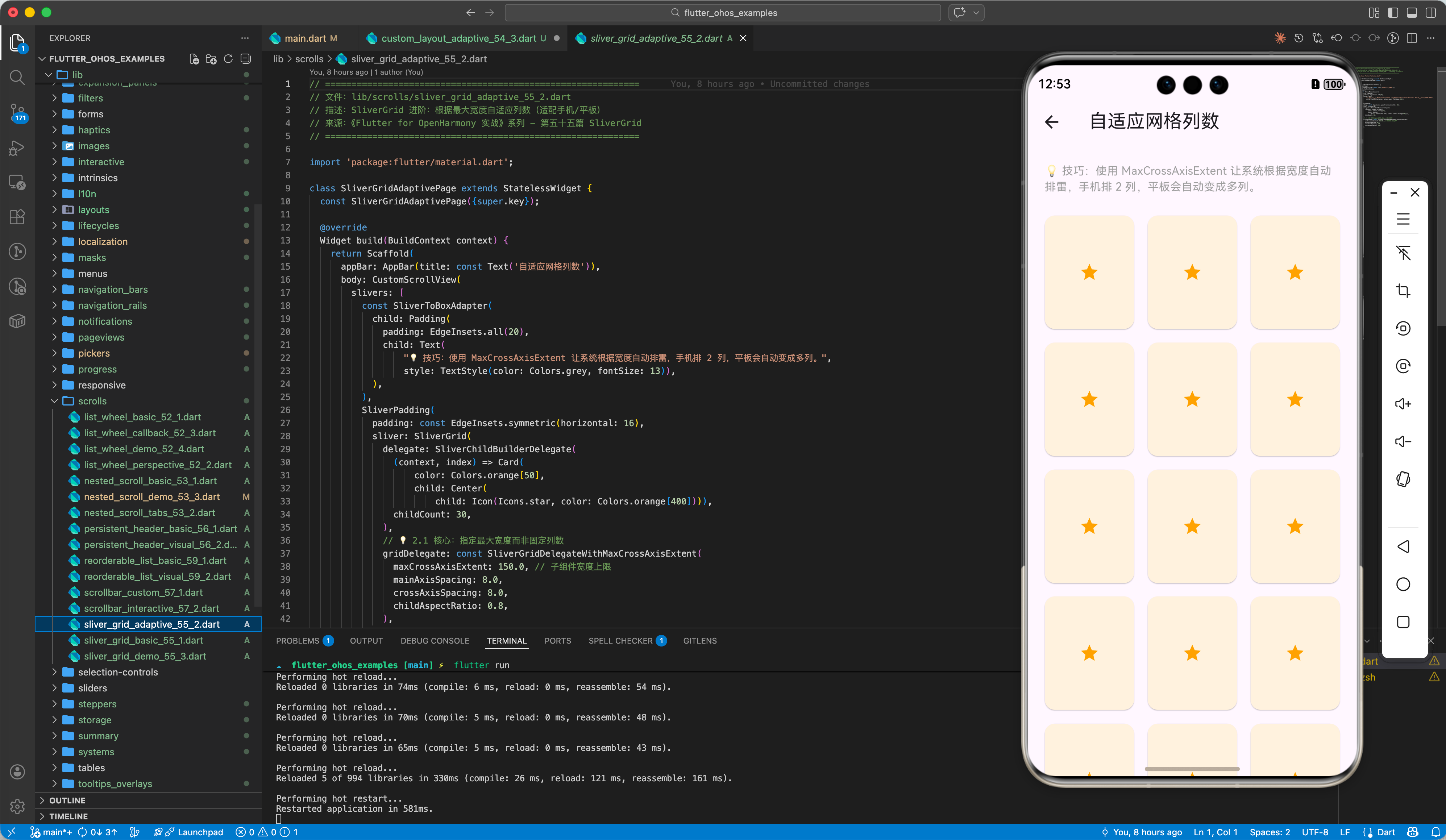The width and height of the screenshot is (1446, 840).
Task: Expand the navigation_bars folder
Action: [x=112, y=289]
